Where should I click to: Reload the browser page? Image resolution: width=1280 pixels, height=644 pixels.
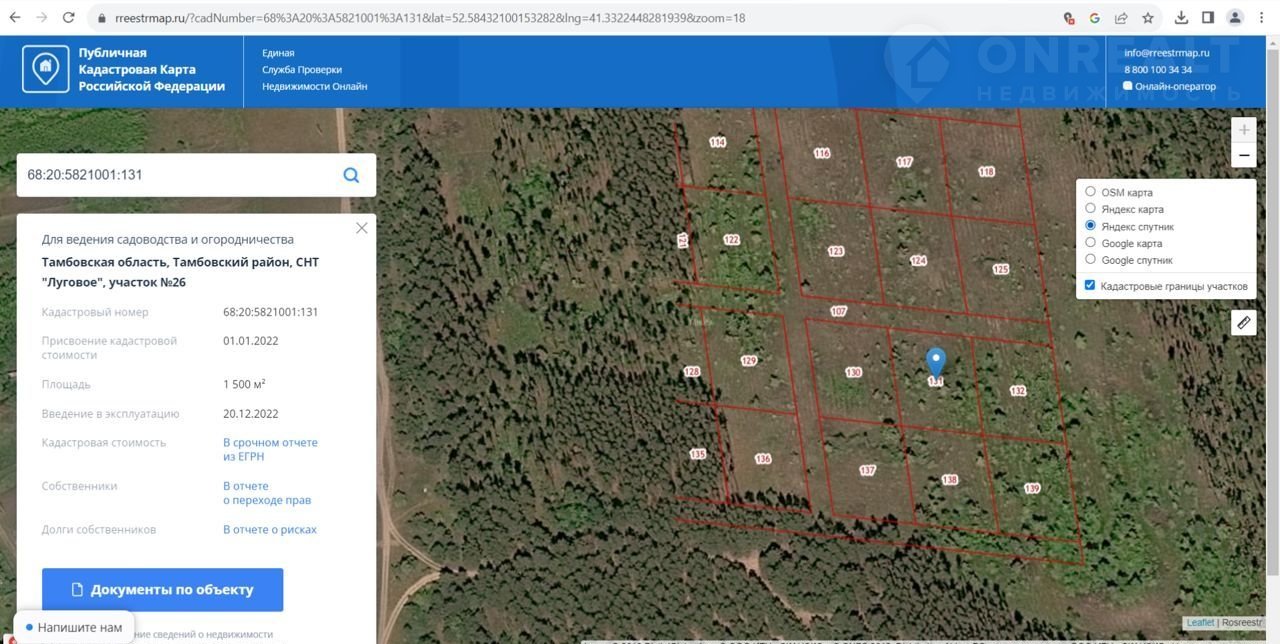click(68, 17)
